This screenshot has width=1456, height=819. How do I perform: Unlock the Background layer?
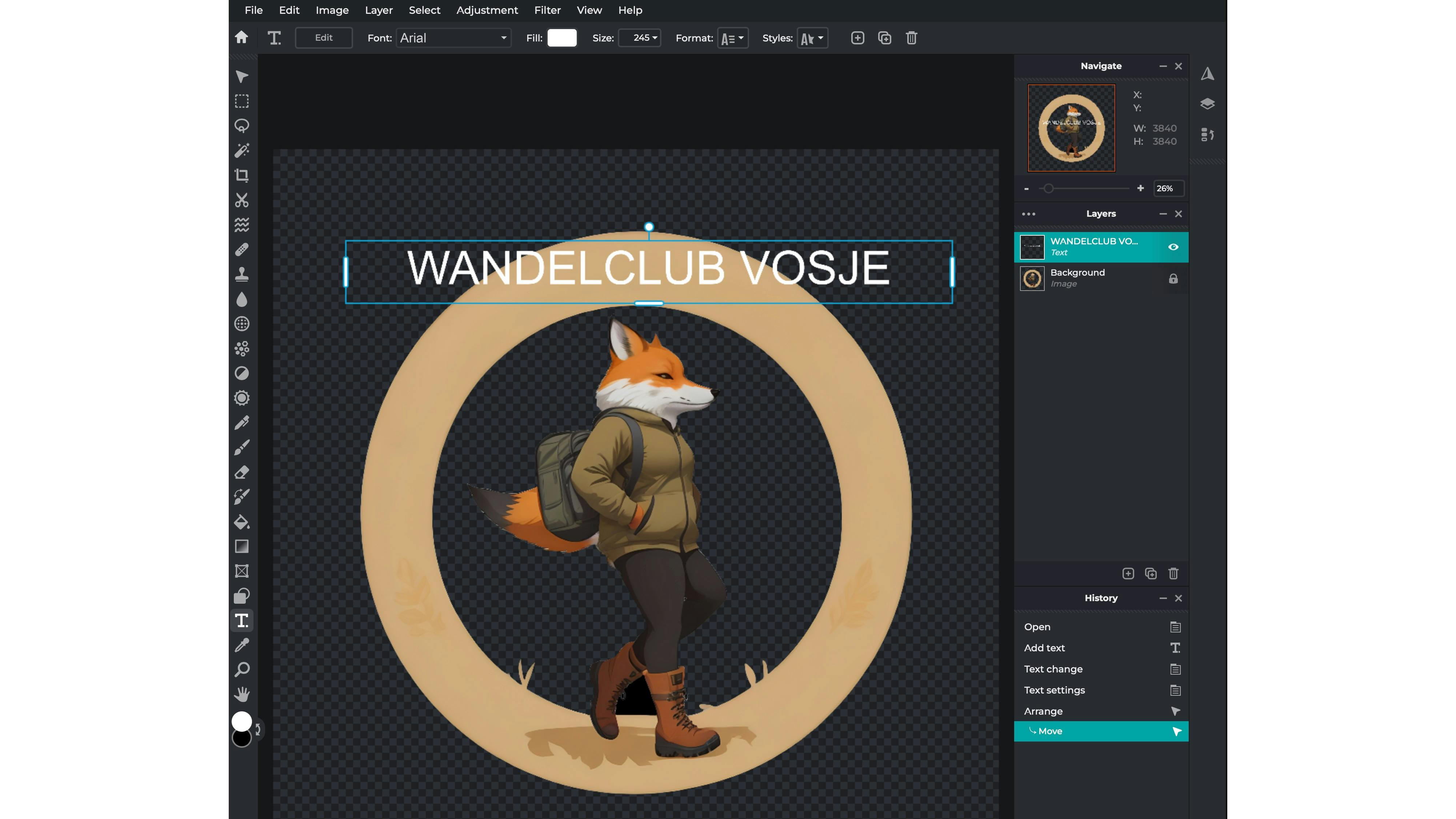[1173, 279]
